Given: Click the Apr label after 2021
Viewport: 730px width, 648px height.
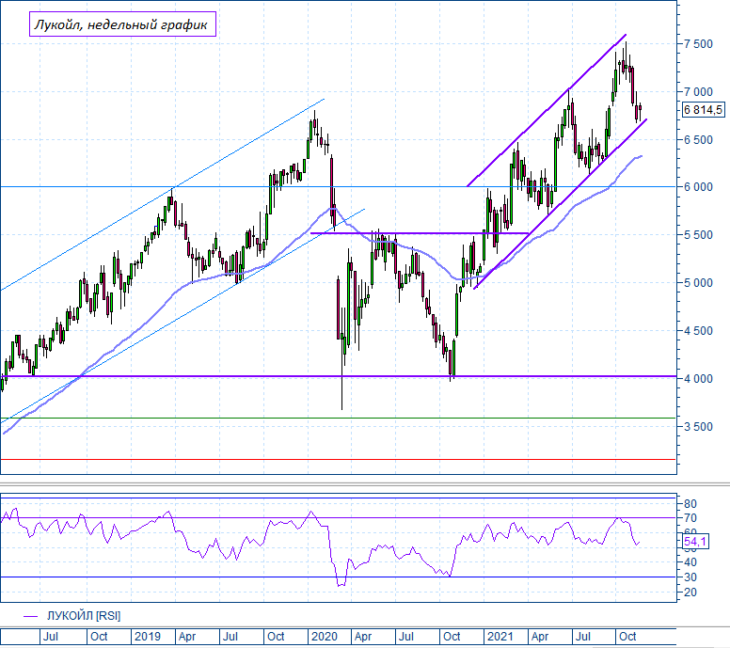Looking at the screenshot, I should coord(540,636).
